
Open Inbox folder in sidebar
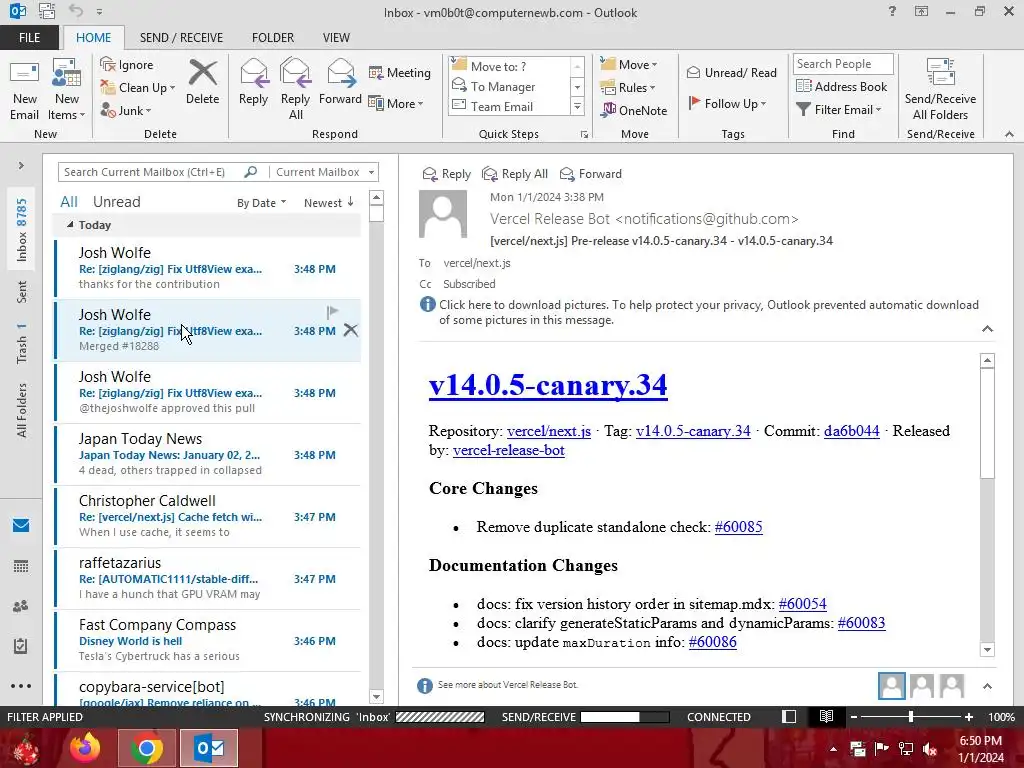[22, 230]
